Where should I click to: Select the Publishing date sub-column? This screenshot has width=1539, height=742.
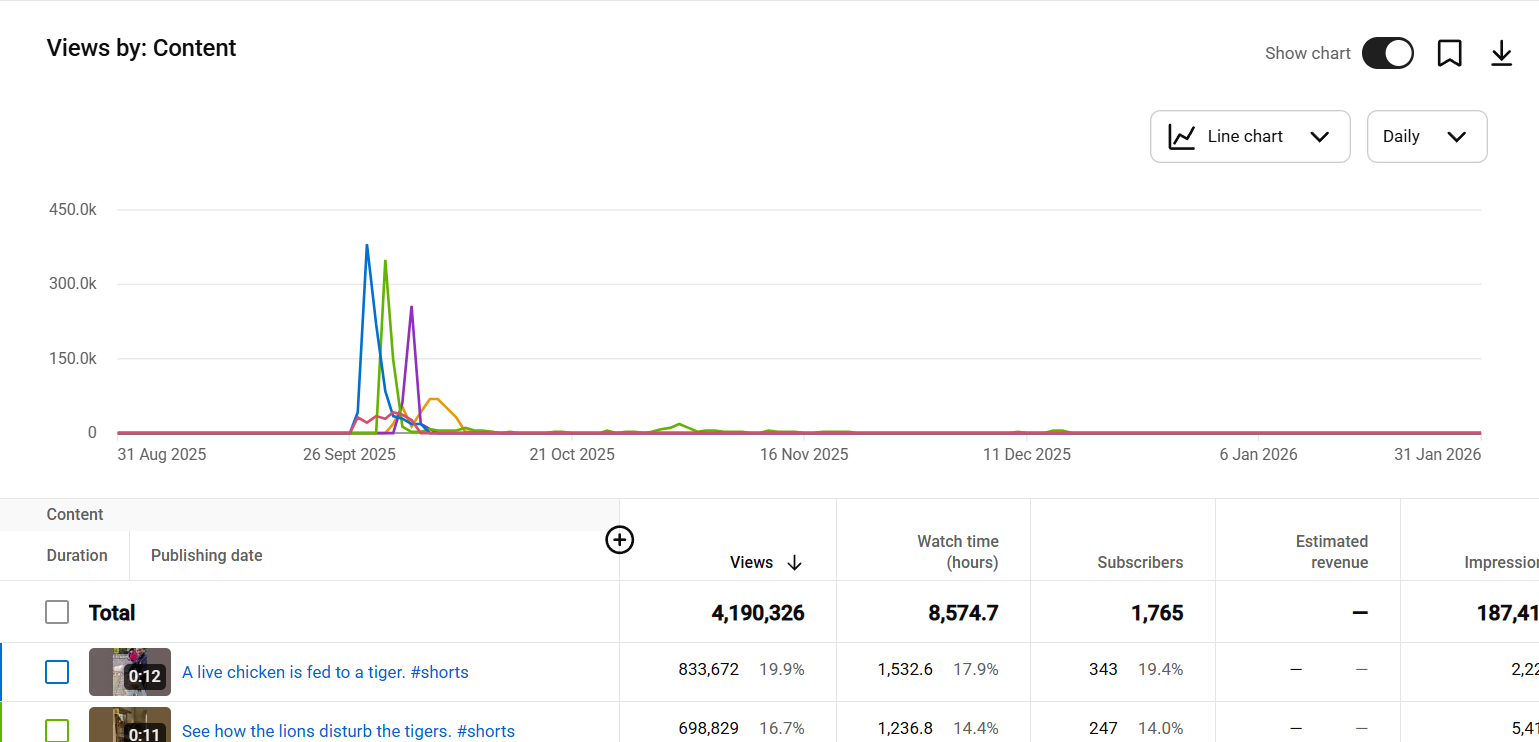[206, 556]
